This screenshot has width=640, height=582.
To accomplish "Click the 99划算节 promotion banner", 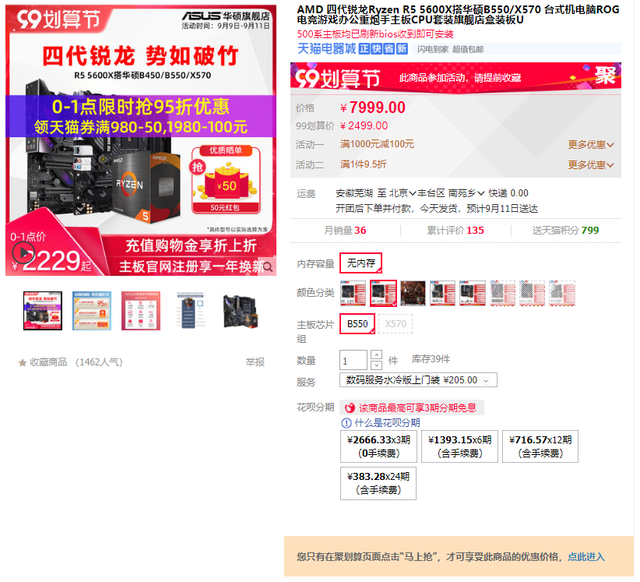I will [456, 77].
